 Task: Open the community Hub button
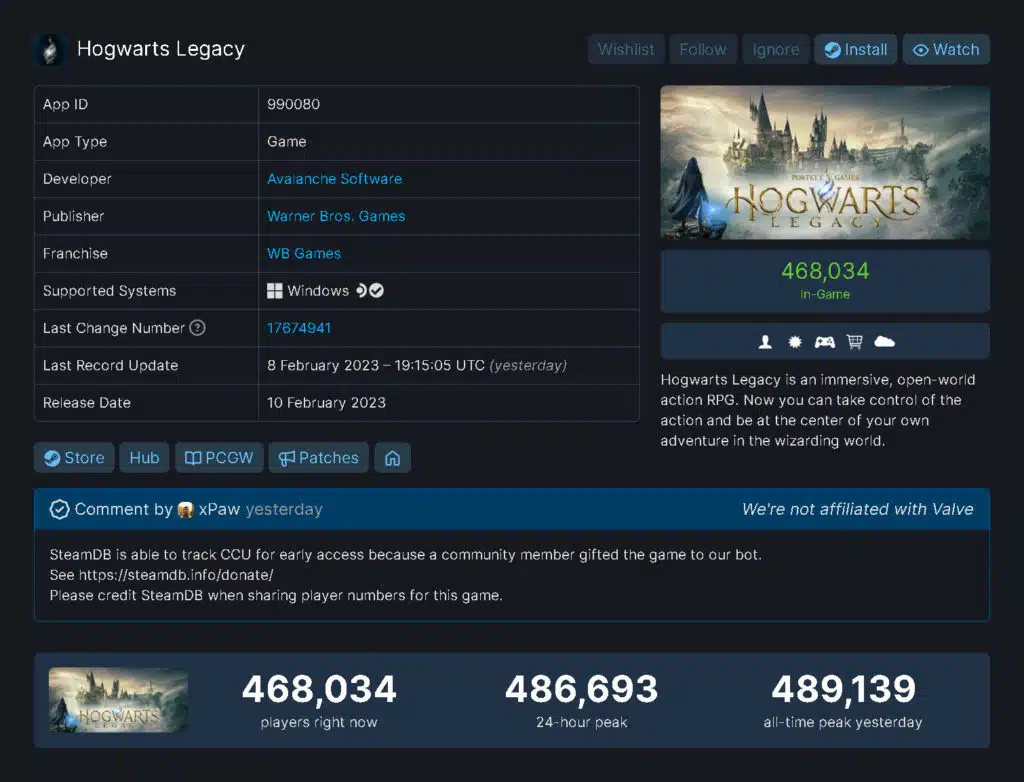[144, 458]
